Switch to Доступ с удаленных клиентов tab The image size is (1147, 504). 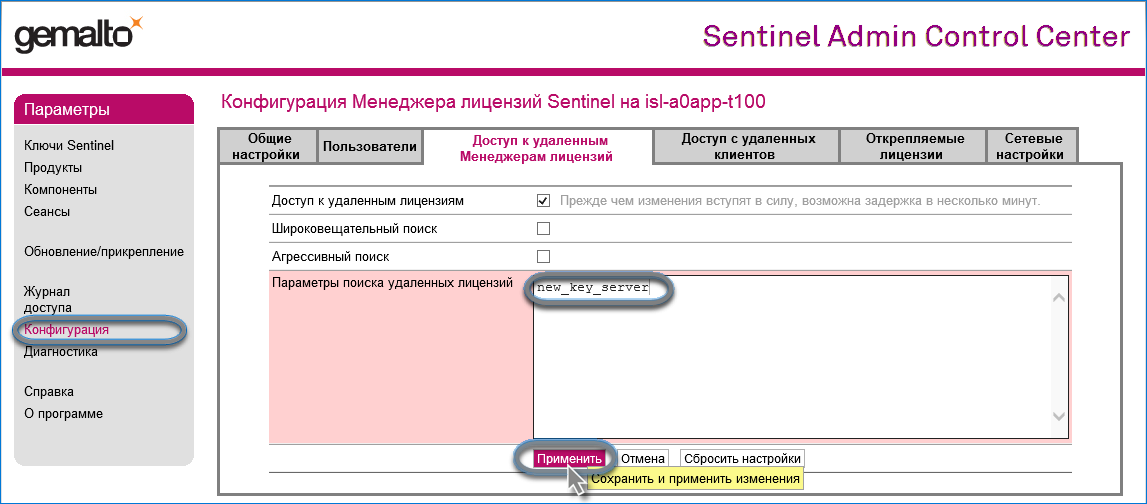click(748, 146)
